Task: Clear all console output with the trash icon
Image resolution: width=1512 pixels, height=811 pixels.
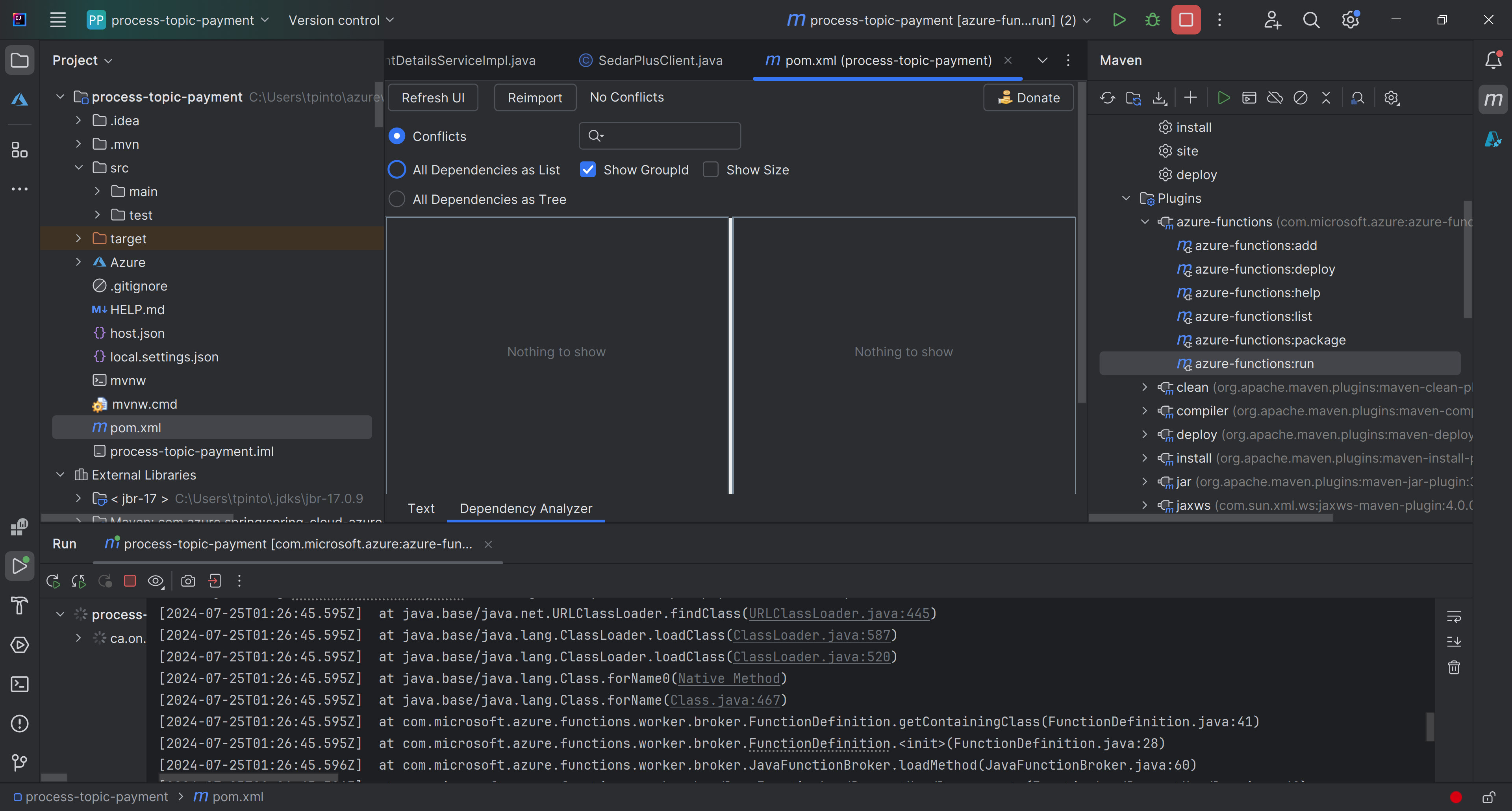Action: [1454, 667]
